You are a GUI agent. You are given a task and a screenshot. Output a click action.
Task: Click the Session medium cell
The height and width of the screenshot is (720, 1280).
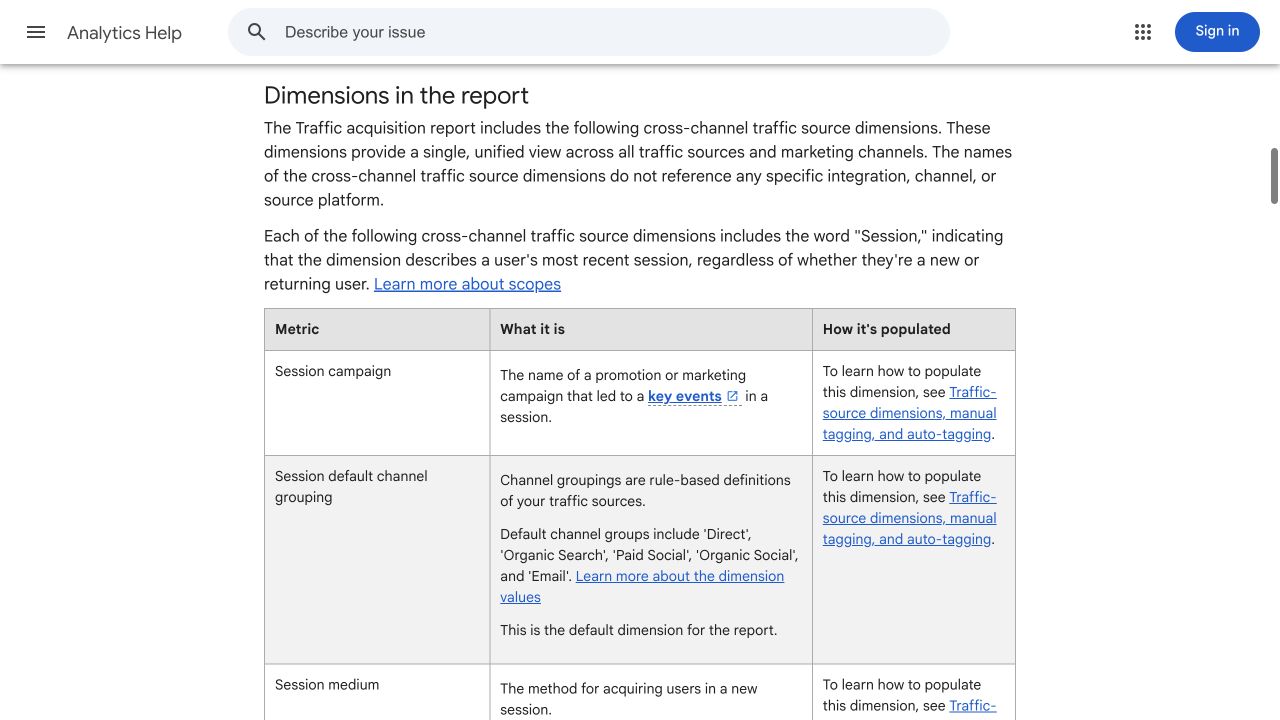pyautogui.click(x=377, y=692)
